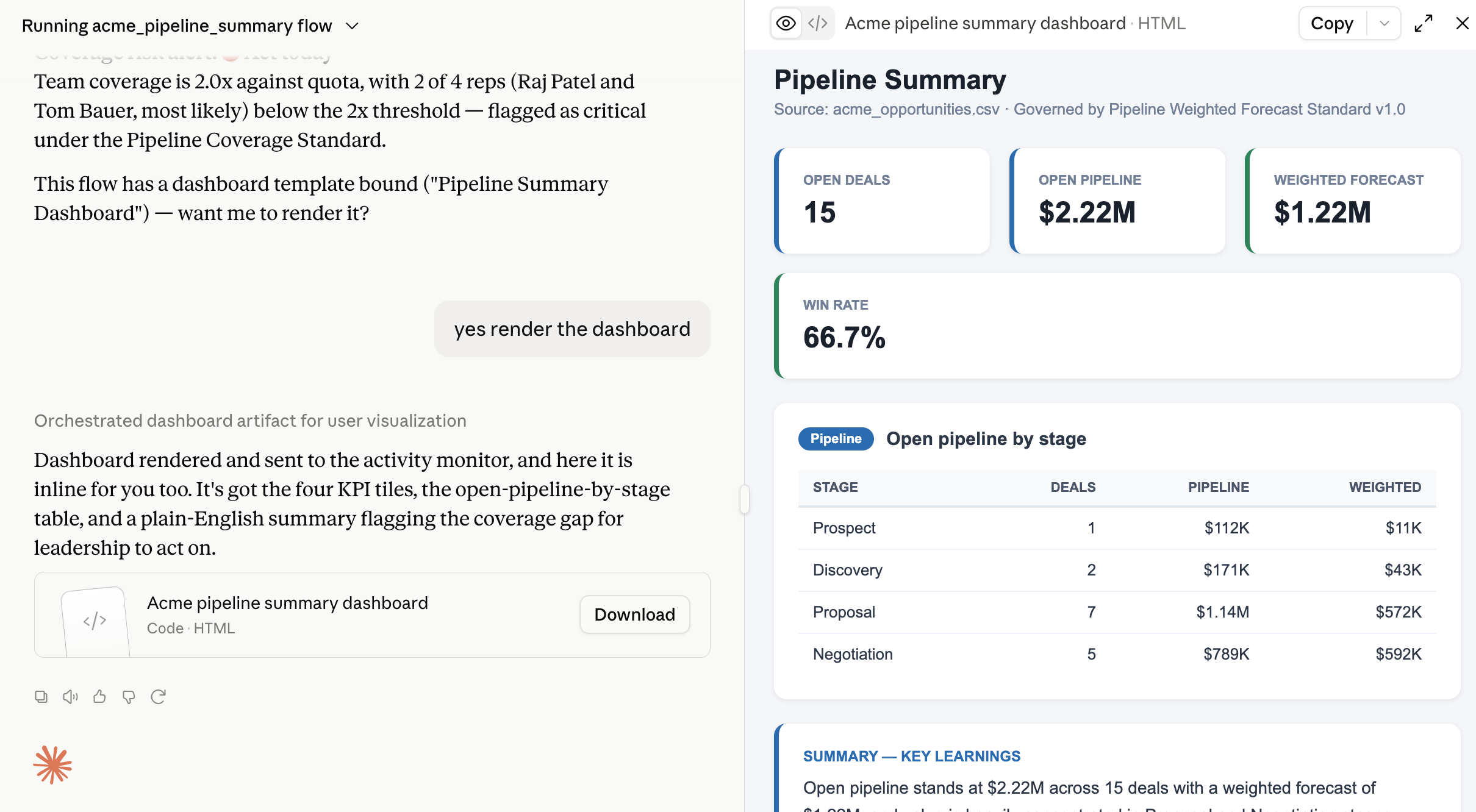Read the response aloud
This screenshot has width=1476, height=812.
70,697
